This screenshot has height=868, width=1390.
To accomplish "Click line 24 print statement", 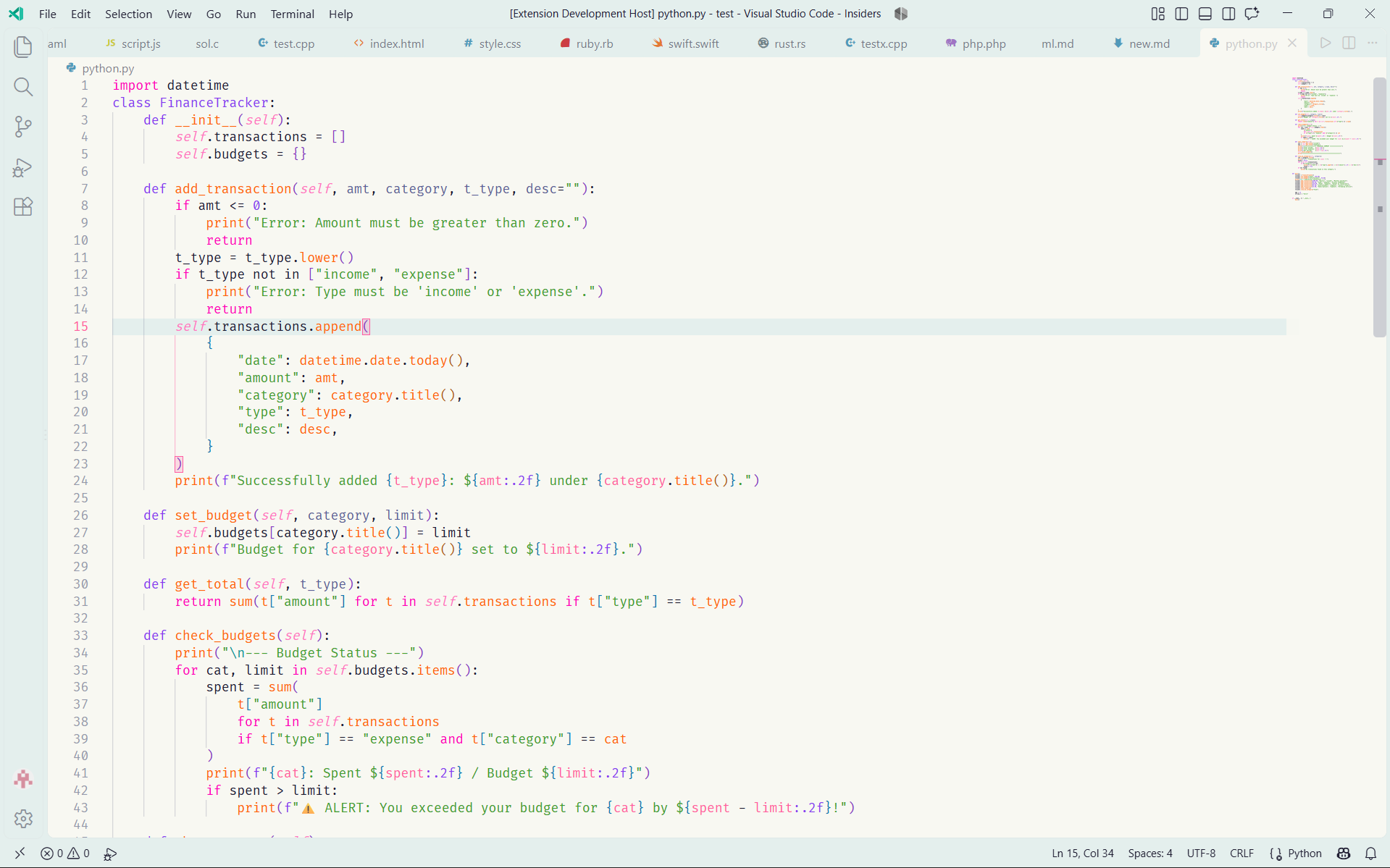I will pos(467,481).
